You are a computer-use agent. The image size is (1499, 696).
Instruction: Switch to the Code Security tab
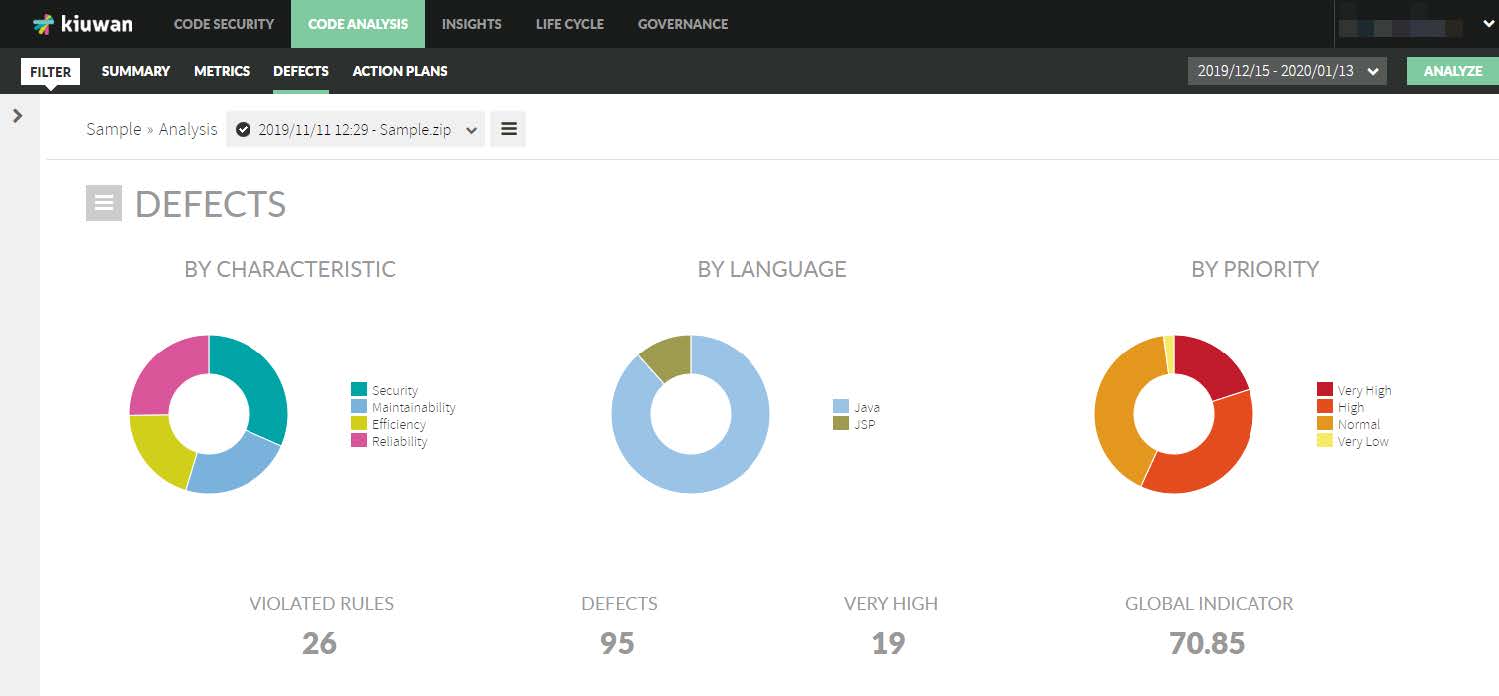point(223,24)
